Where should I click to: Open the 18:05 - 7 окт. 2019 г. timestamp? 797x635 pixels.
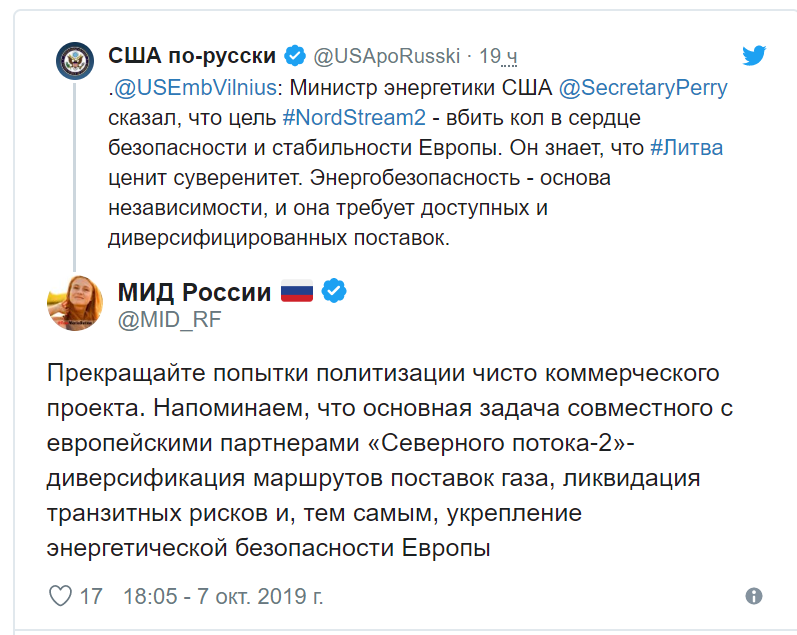tap(223, 596)
